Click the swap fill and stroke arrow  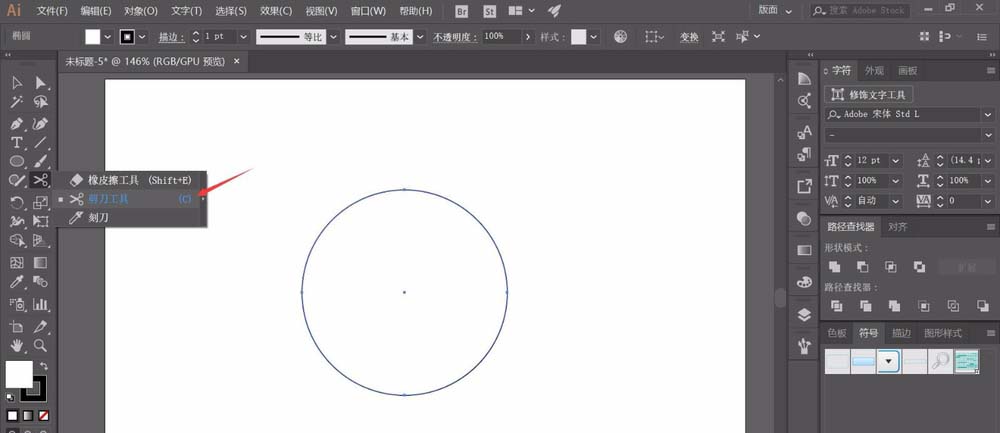click(44, 367)
